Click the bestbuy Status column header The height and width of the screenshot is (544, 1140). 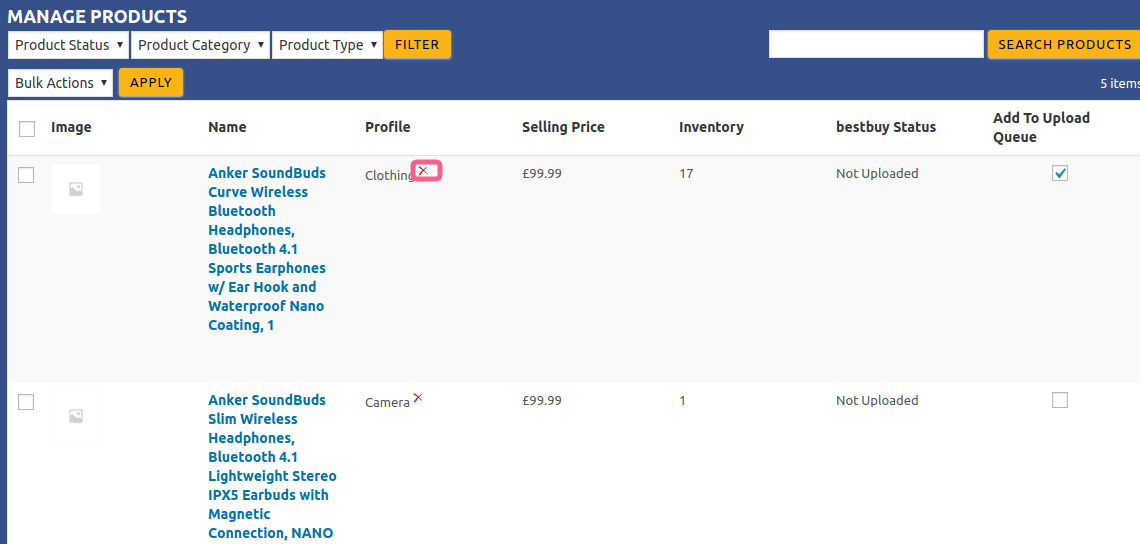886,127
